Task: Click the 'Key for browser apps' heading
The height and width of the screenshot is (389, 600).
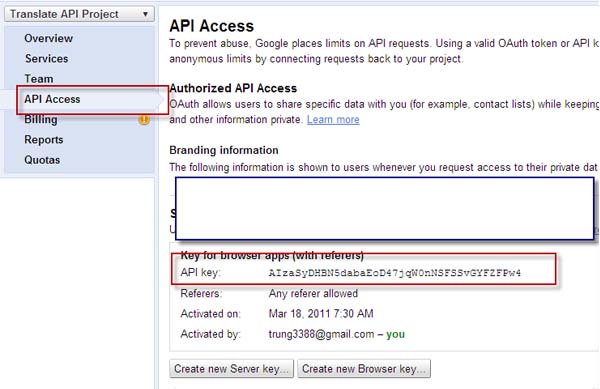Action: pos(272,255)
